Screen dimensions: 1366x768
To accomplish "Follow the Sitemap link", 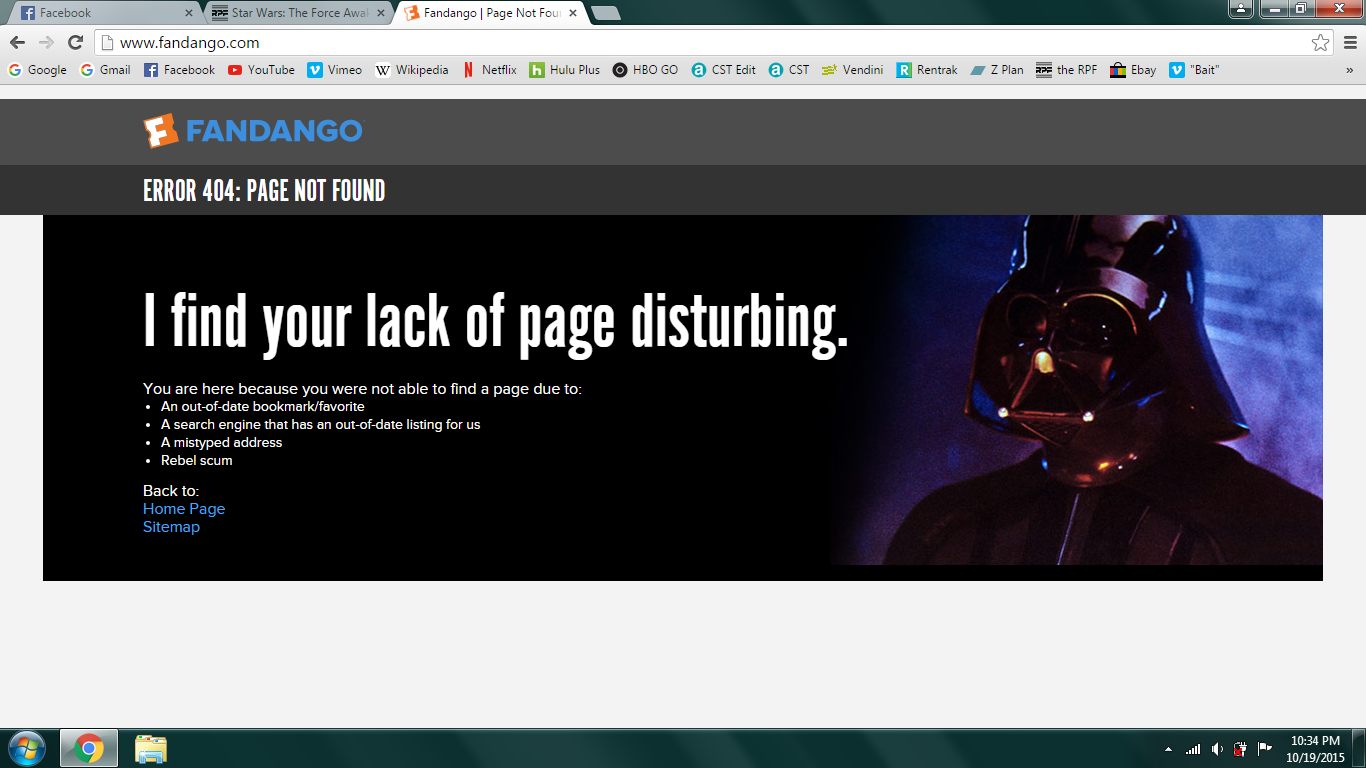I will (x=171, y=527).
